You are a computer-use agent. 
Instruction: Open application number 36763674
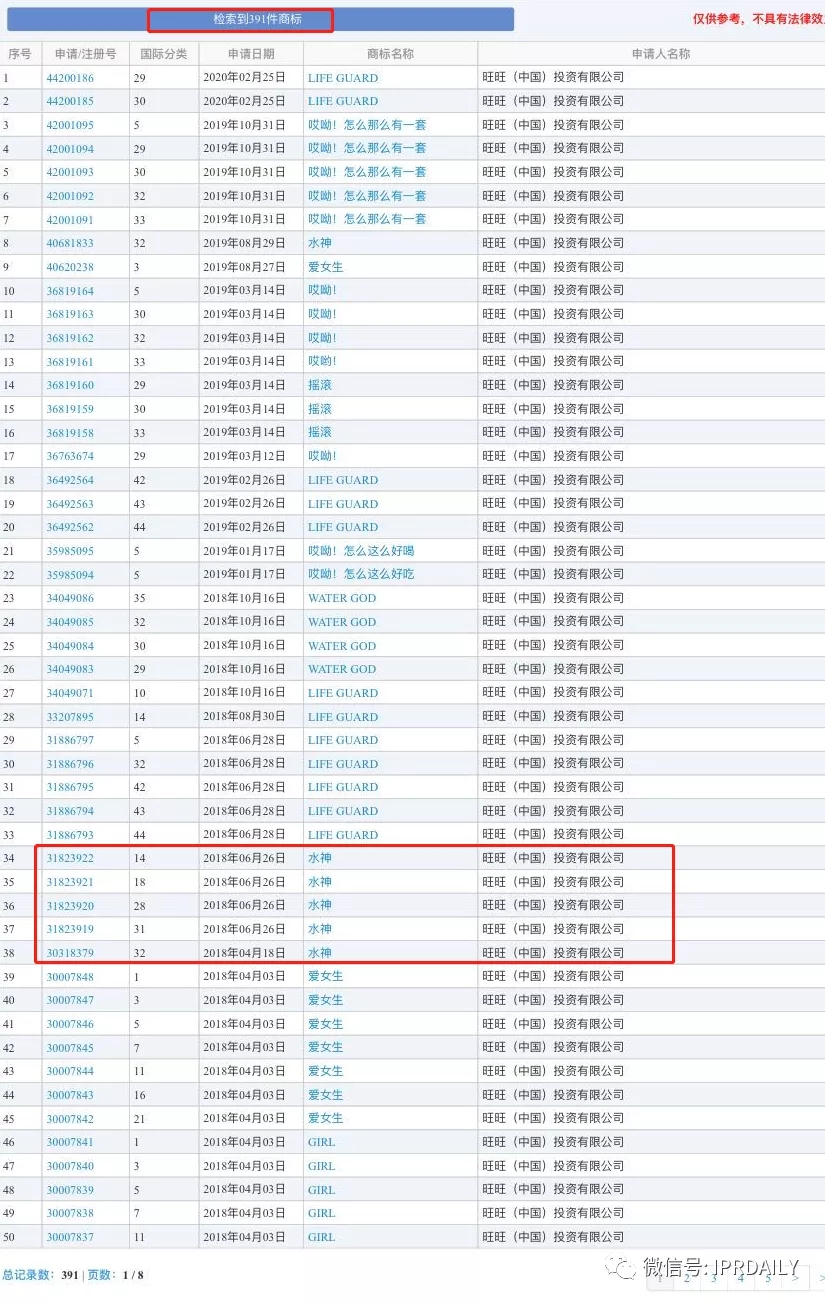[x=70, y=456]
